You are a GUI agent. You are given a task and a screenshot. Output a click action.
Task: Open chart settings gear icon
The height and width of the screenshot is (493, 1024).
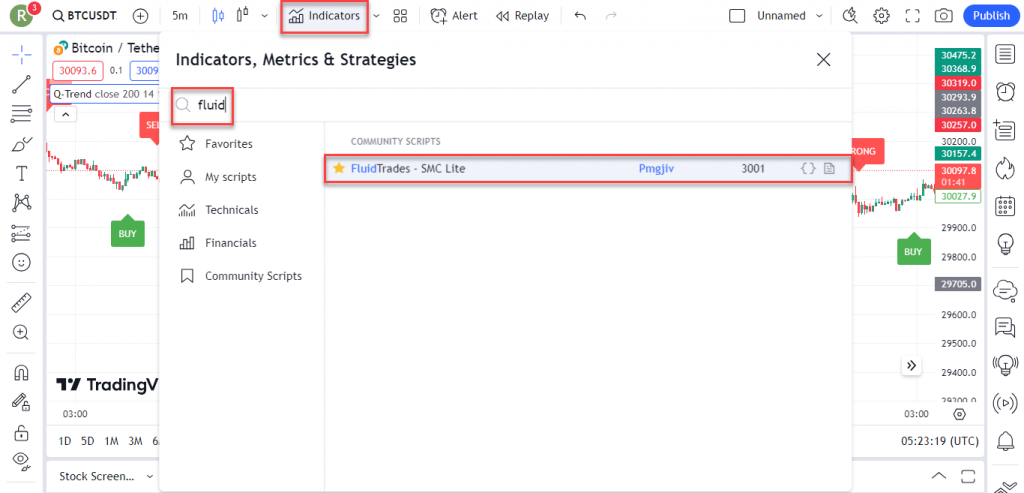pos(882,16)
